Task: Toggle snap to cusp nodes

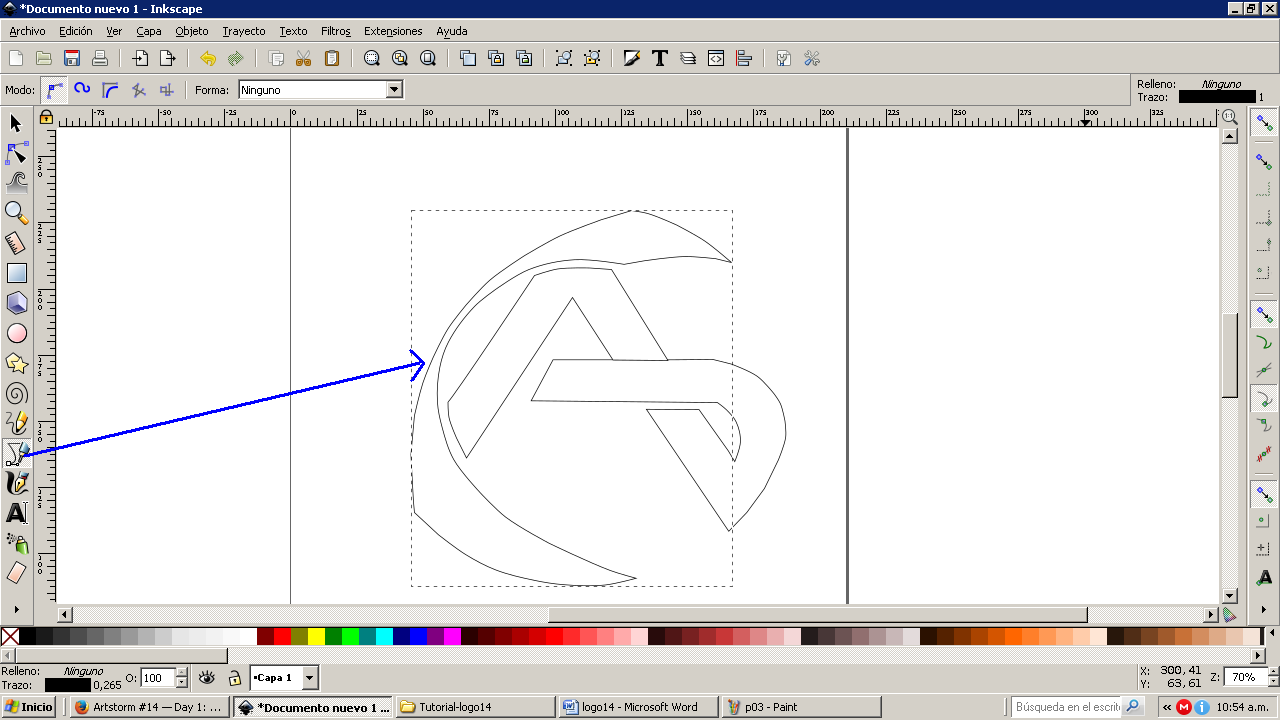Action: point(1265,400)
